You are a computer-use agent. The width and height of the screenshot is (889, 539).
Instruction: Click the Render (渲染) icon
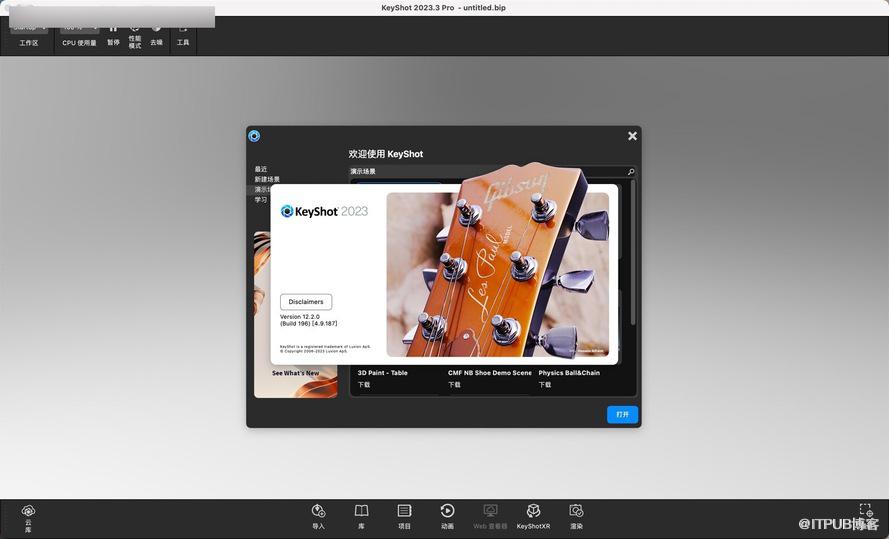coord(576,512)
